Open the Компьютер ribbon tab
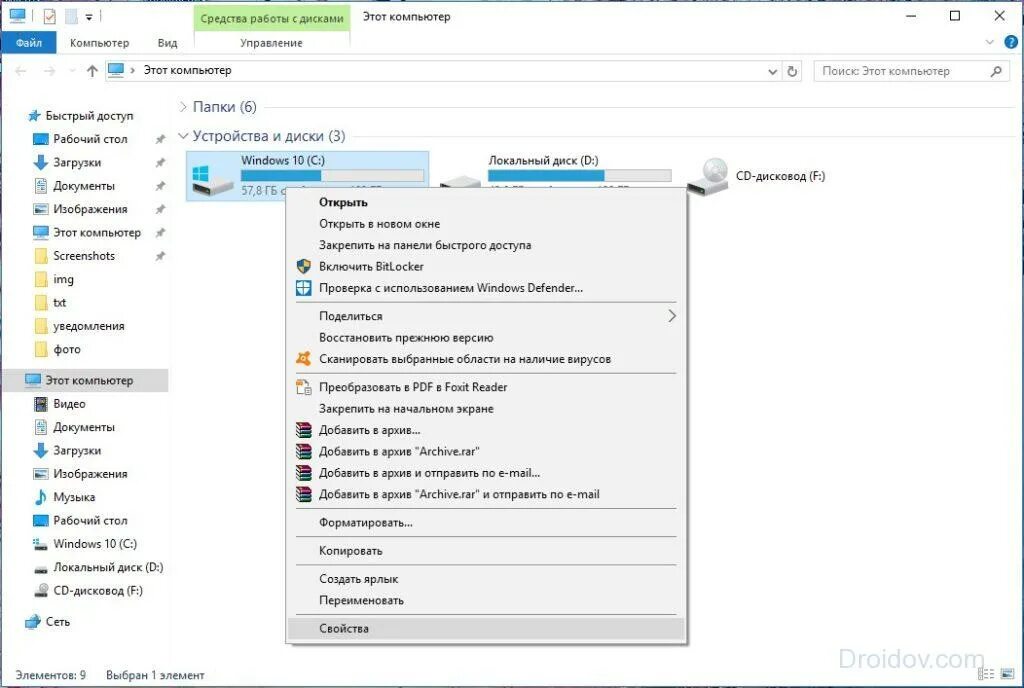The image size is (1024, 688). (99, 43)
